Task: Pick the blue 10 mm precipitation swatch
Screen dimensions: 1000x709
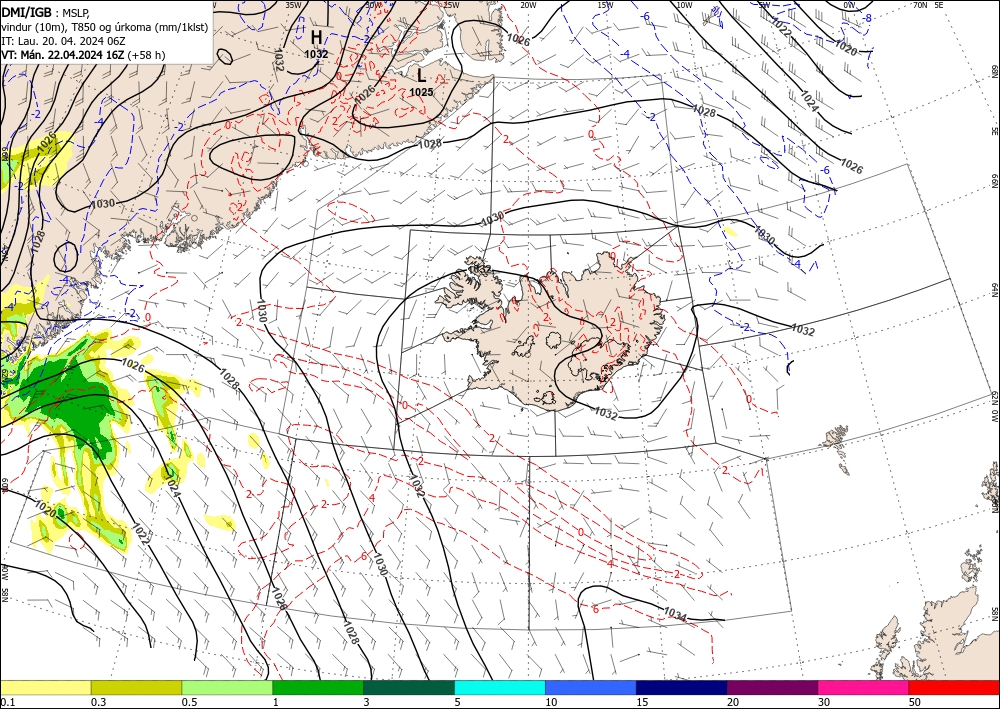Action: 591,687
